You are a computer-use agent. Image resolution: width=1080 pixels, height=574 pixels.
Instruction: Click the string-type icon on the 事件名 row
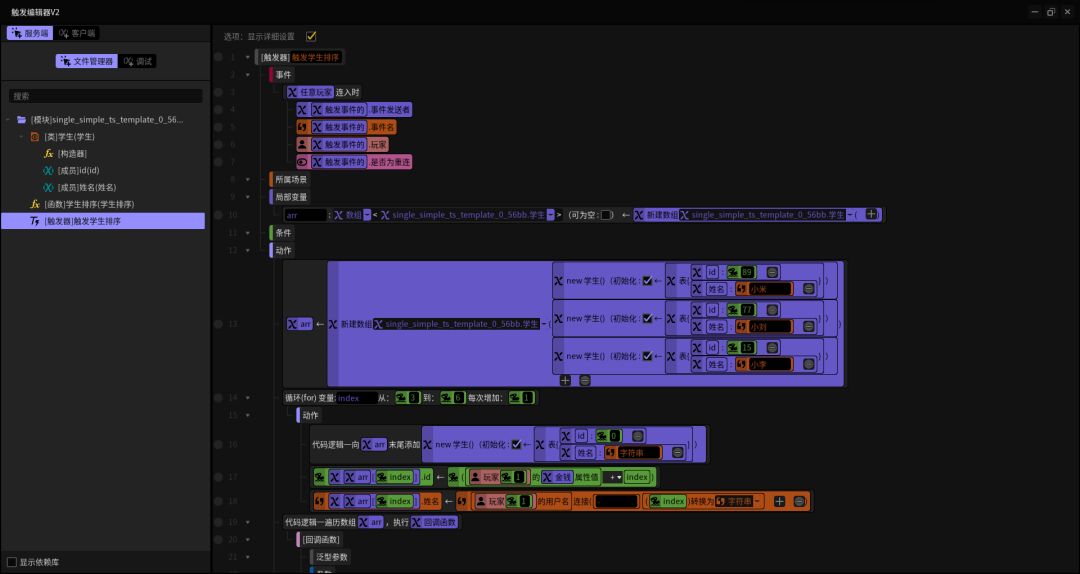pyautogui.click(x=302, y=127)
